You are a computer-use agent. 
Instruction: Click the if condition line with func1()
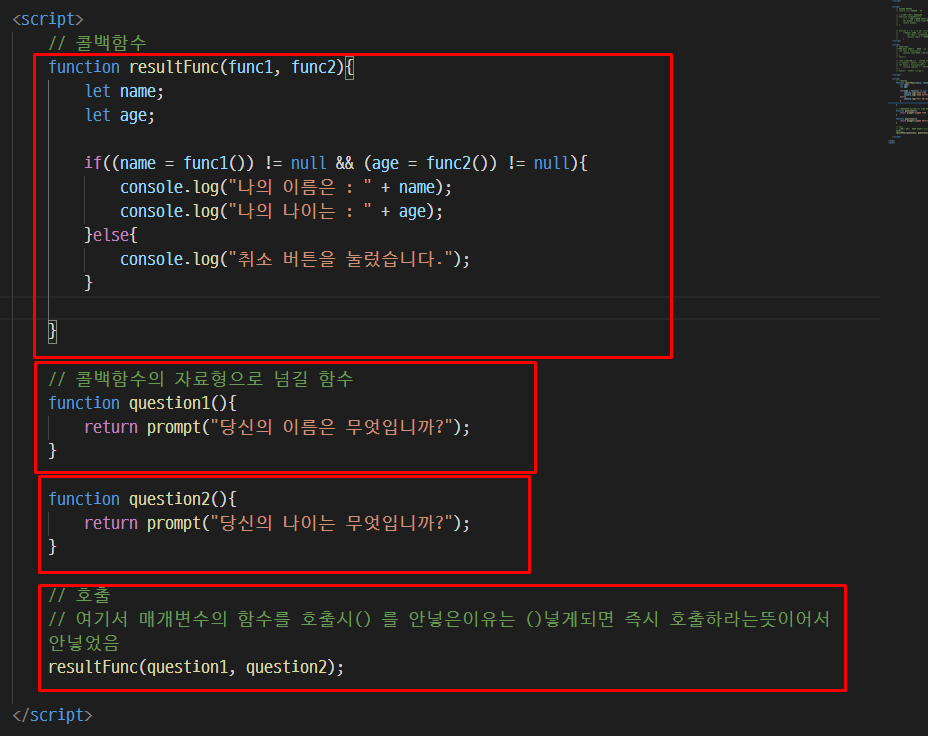(x=336, y=163)
